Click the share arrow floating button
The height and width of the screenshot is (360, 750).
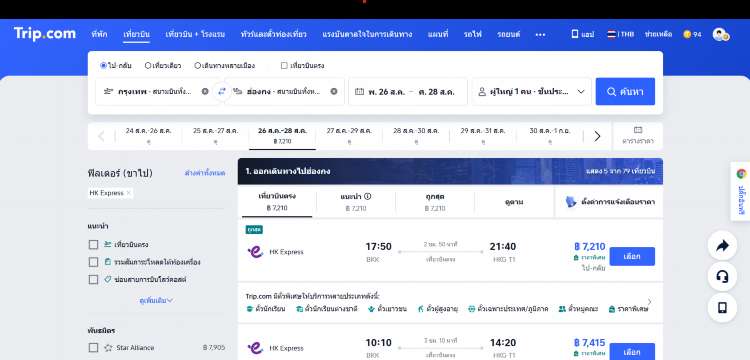pyautogui.click(x=722, y=246)
